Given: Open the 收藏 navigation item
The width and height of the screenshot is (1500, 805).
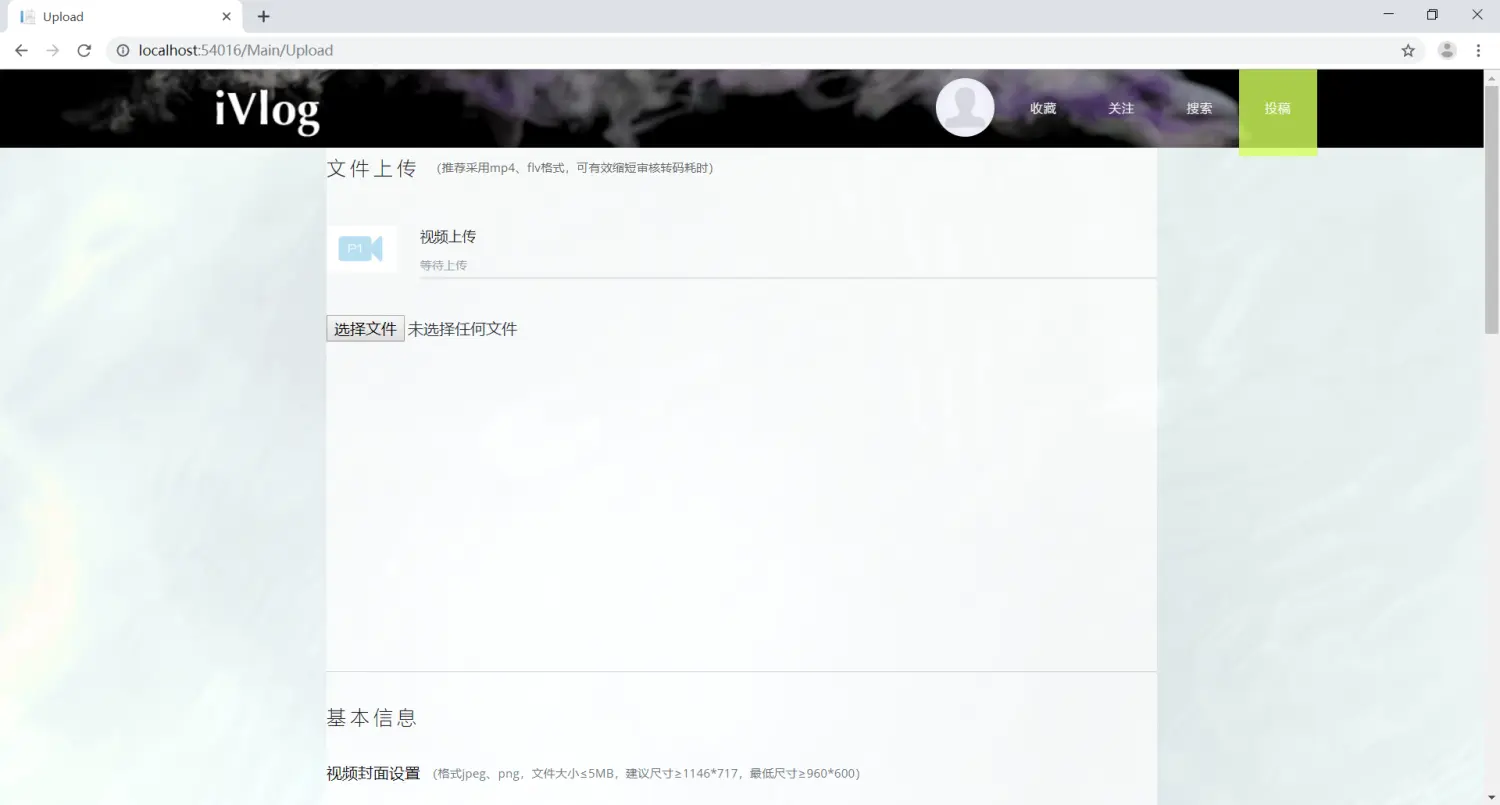Looking at the screenshot, I should point(1043,108).
